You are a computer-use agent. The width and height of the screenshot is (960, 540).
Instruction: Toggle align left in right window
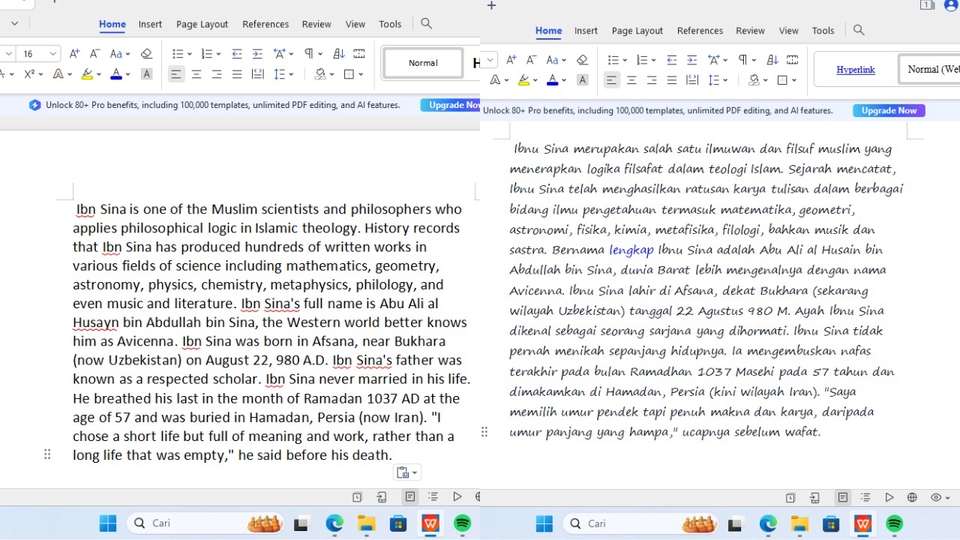(x=611, y=80)
